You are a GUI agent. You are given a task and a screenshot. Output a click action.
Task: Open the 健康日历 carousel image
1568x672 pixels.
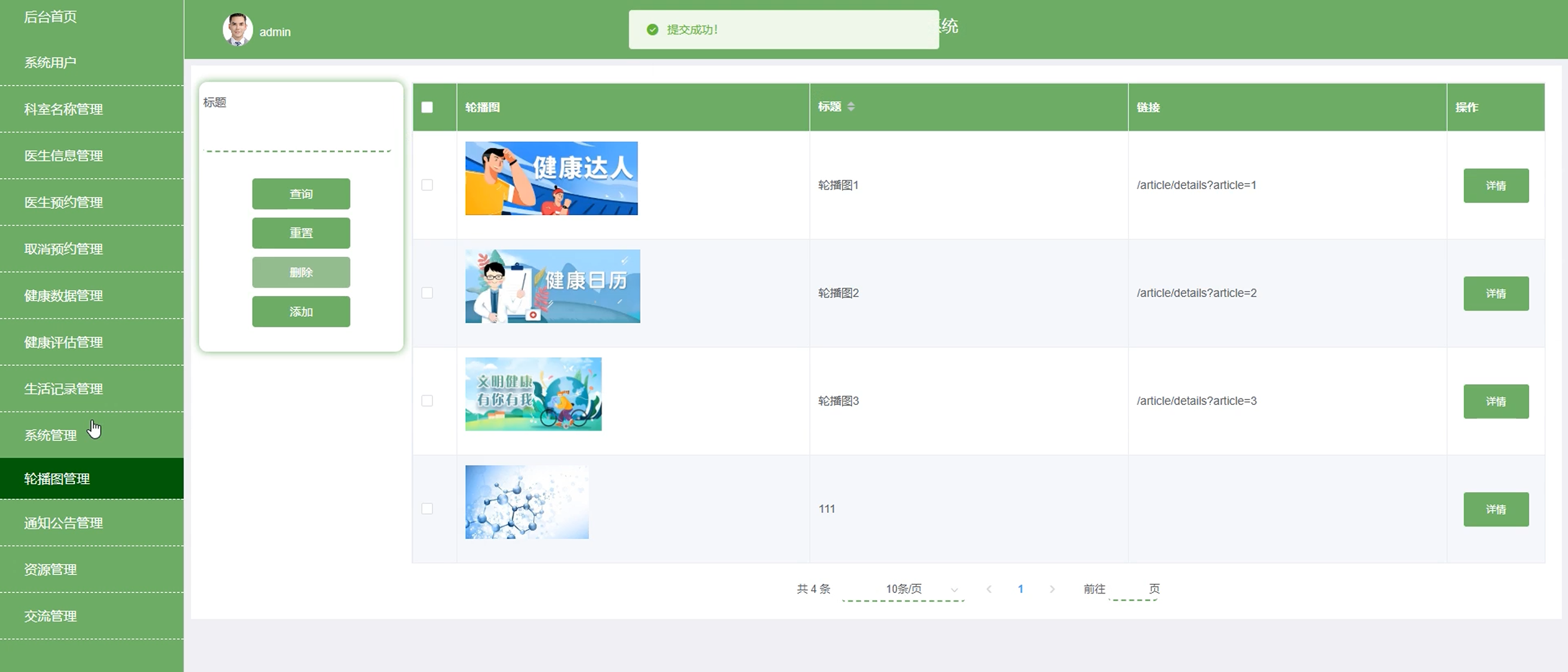[x=552, y=286]
